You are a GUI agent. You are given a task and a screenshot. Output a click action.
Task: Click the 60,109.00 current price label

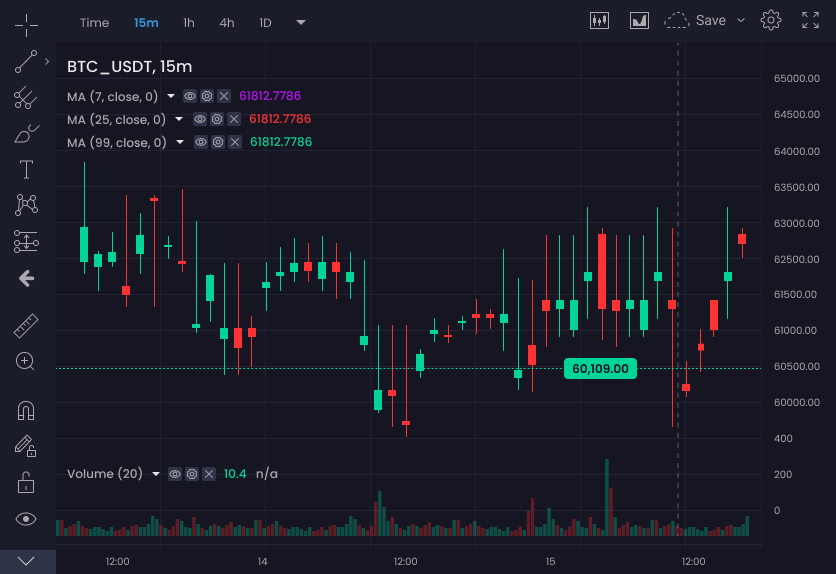click(x=600, y=368)
